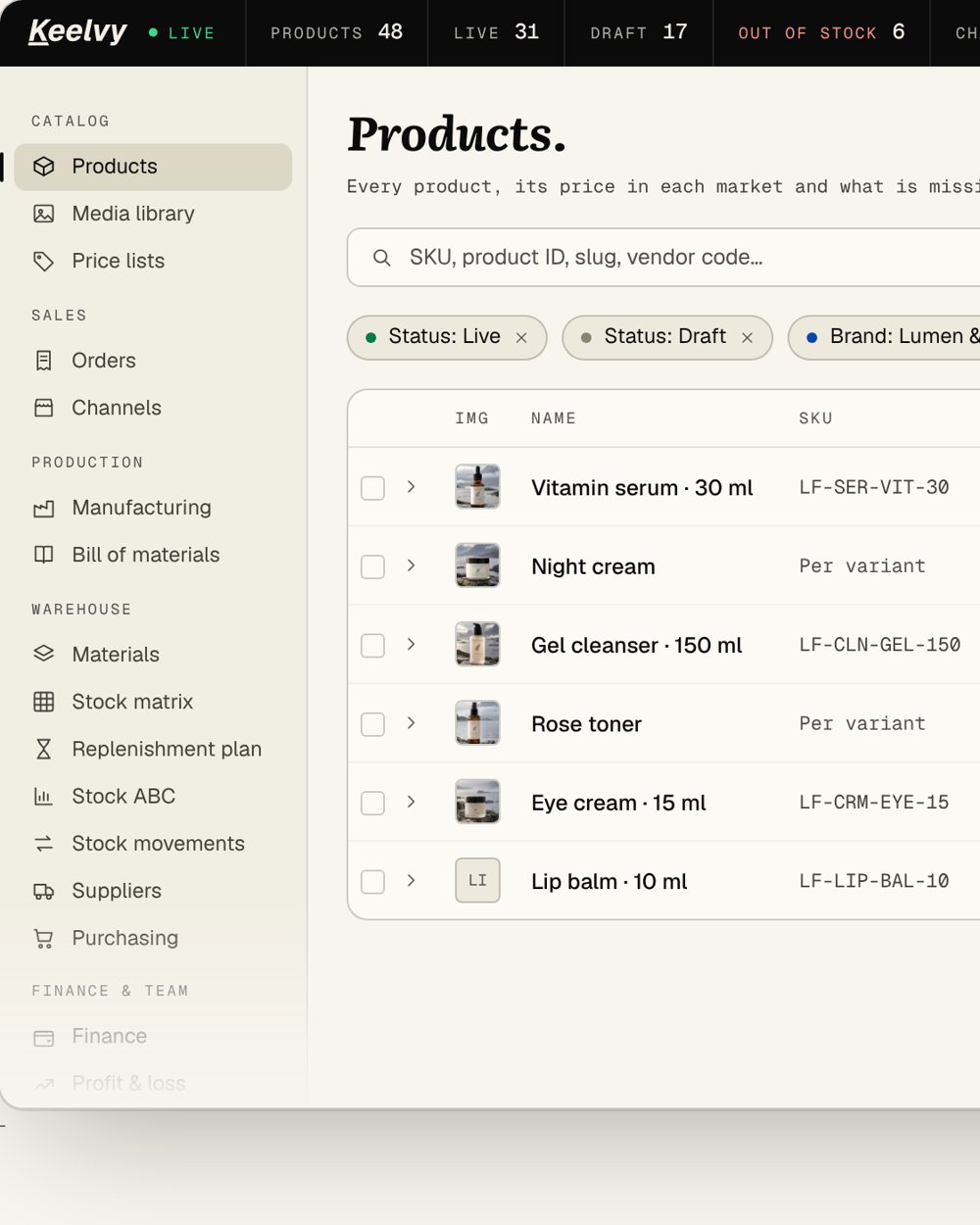Open Replenishment plan hourglass icon

(44, 749)
